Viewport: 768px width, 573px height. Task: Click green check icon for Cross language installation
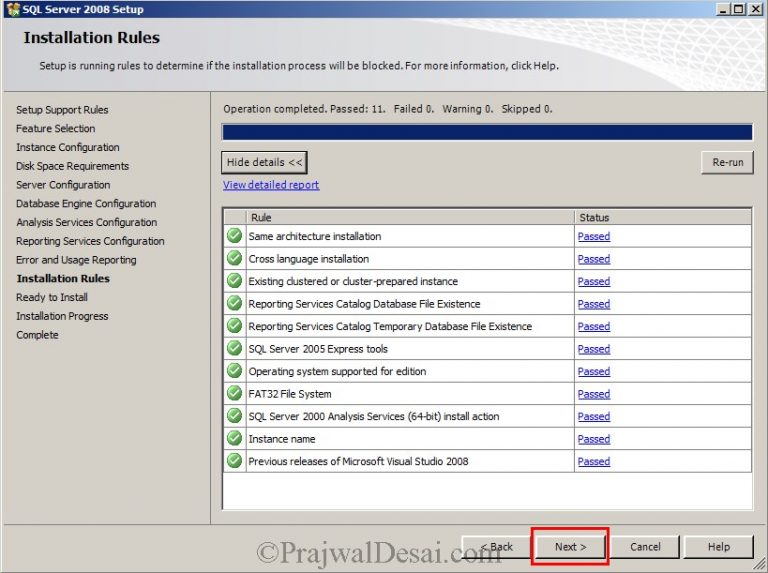[x=235, y=259]
